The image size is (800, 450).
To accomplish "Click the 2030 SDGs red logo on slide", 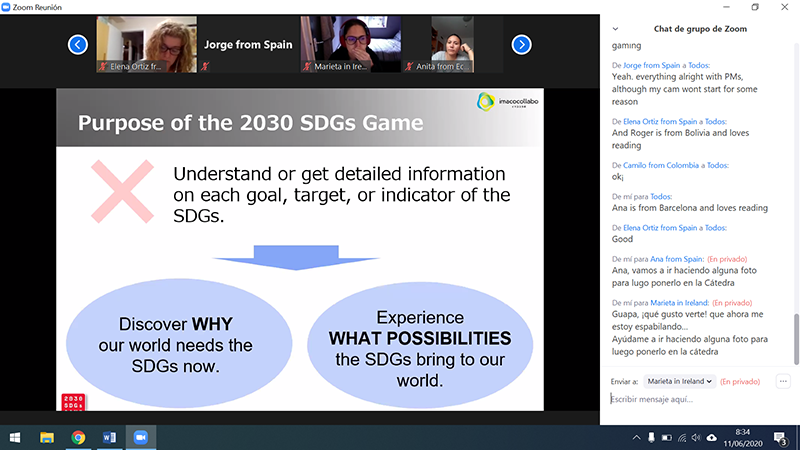I will click(73, 402).
